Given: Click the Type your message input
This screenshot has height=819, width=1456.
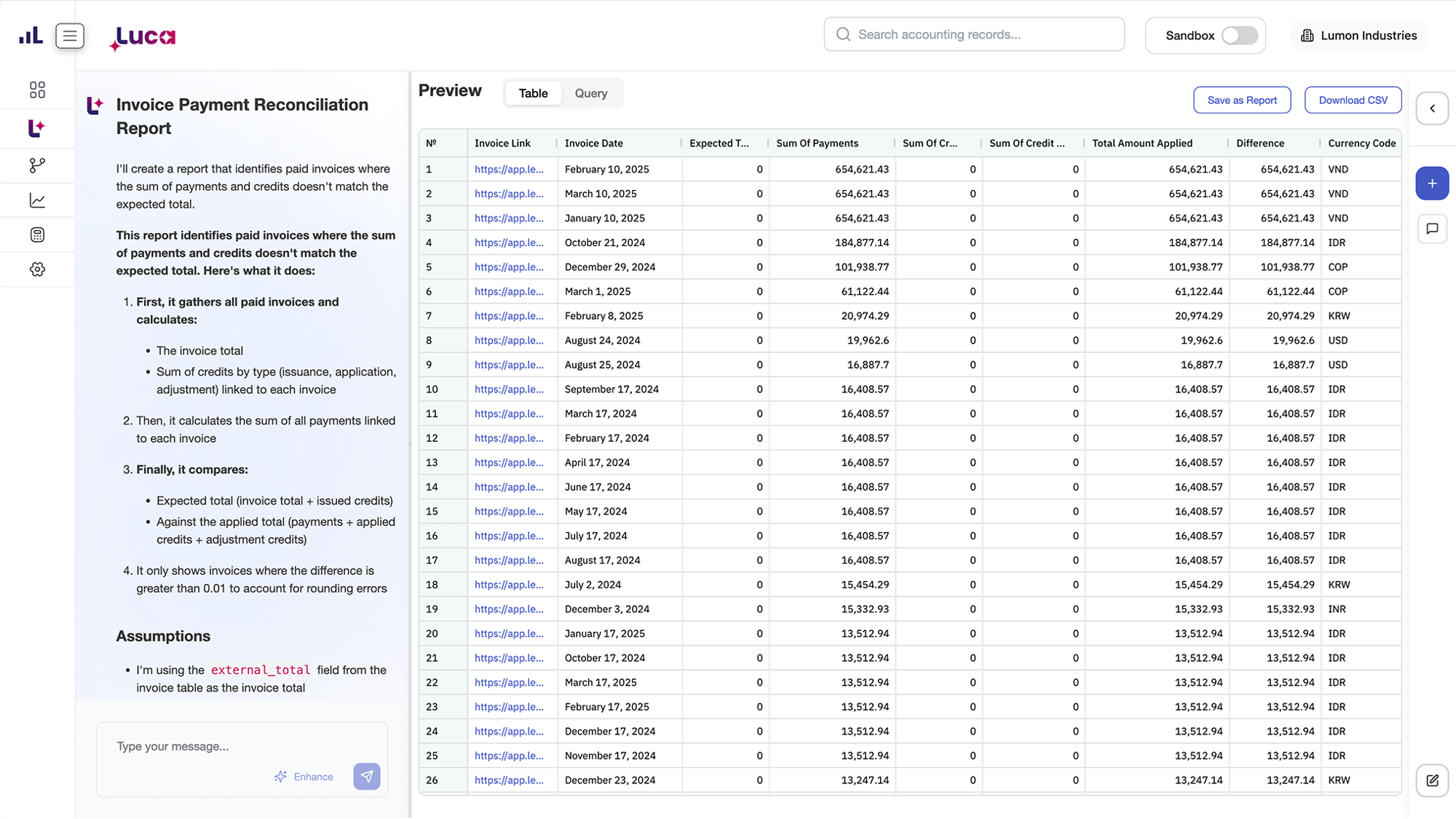Looking at the screenshot, I should pos(242,746).
